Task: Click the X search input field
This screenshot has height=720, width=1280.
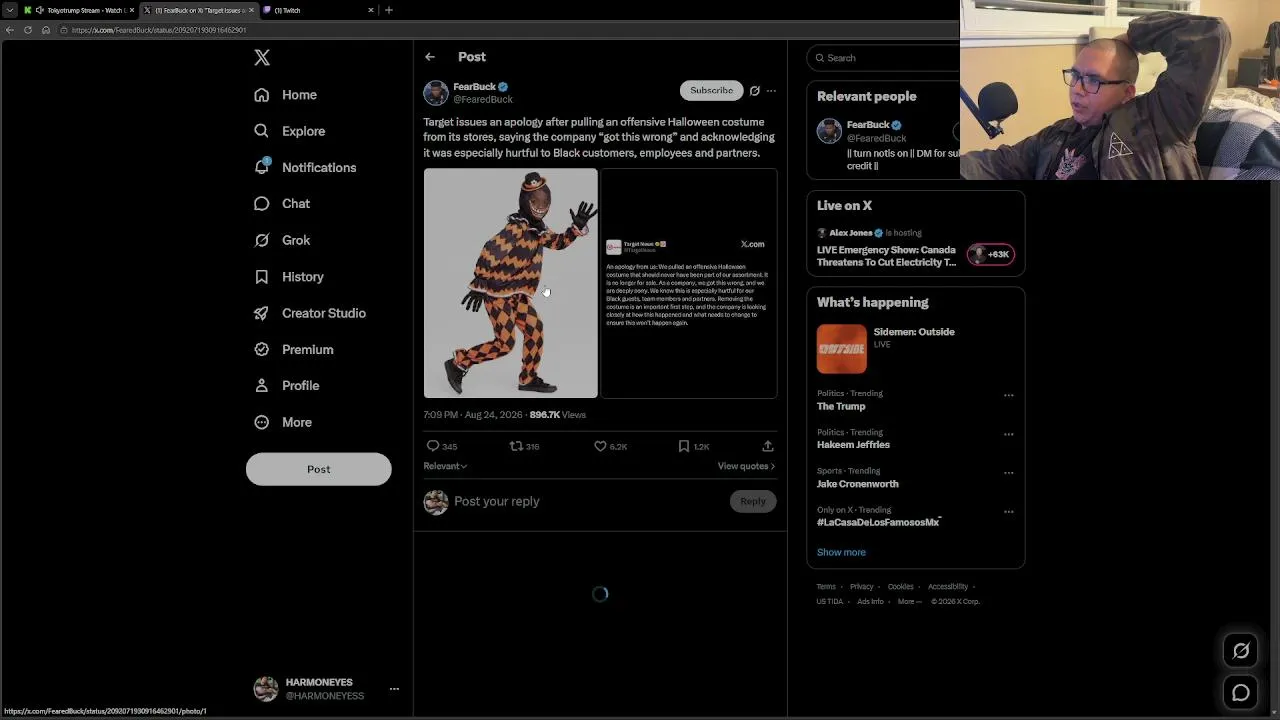Action: [884, 58]
